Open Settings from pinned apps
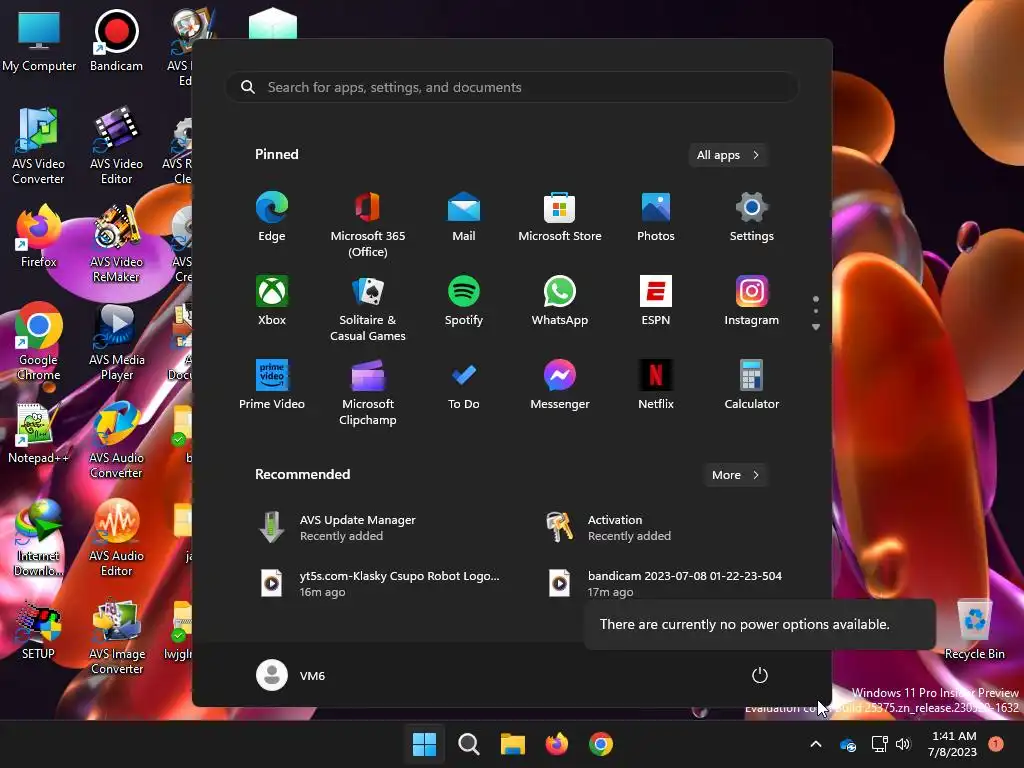The image size is (1024, 768). (752, 217)
